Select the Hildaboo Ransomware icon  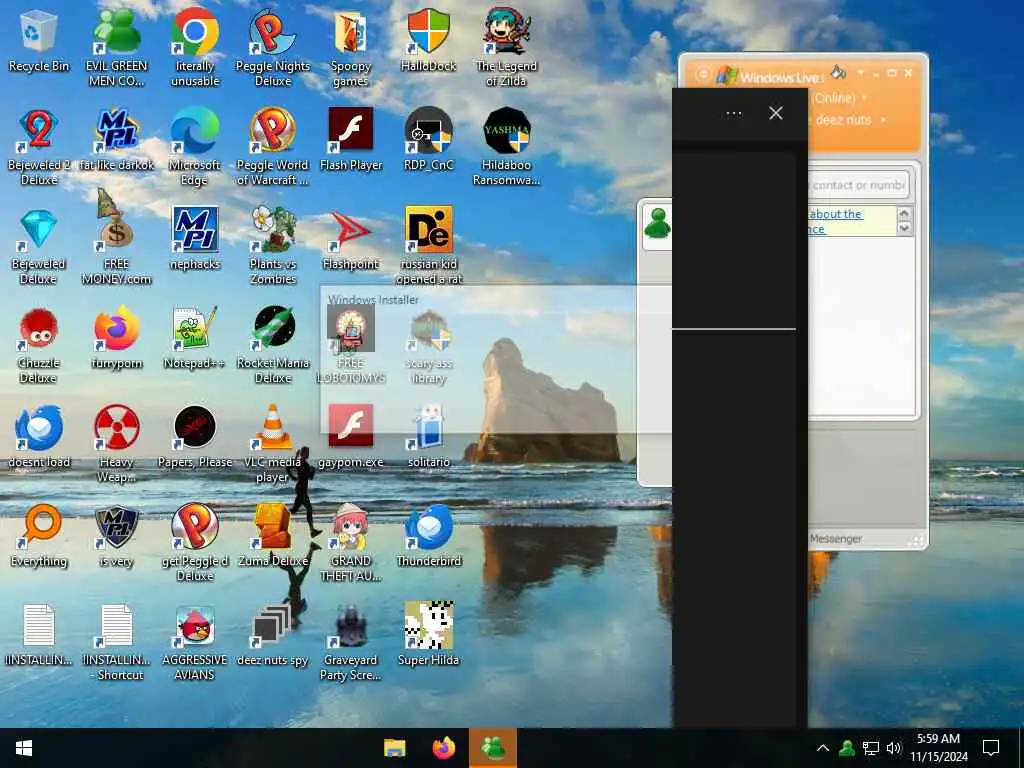tap(506, 145)
